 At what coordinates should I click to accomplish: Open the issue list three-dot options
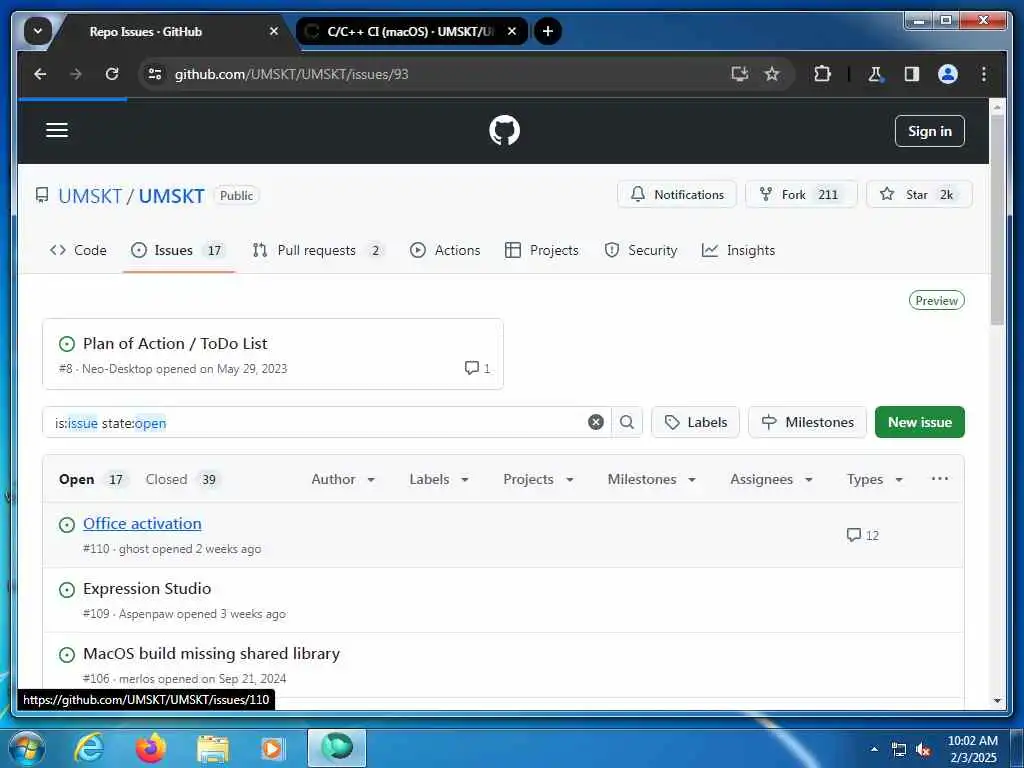[x=940, y=479]
